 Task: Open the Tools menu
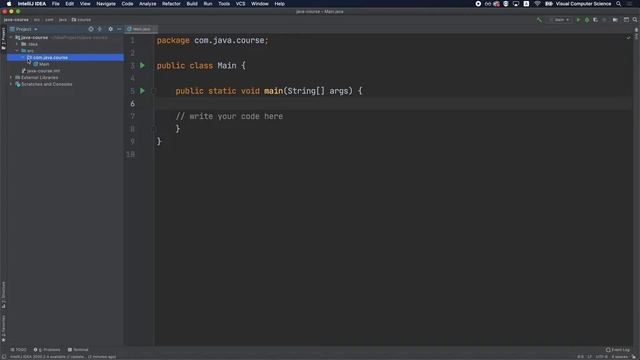point(224,4)
